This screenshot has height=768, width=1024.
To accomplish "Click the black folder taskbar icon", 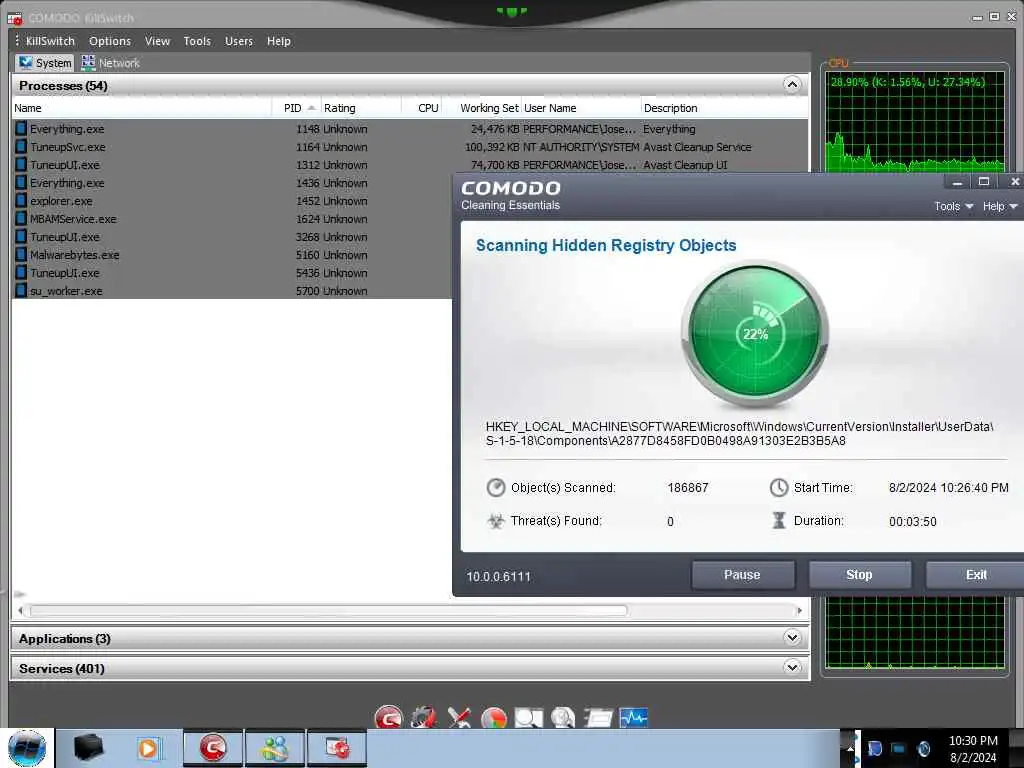I will tap(88, 748).
